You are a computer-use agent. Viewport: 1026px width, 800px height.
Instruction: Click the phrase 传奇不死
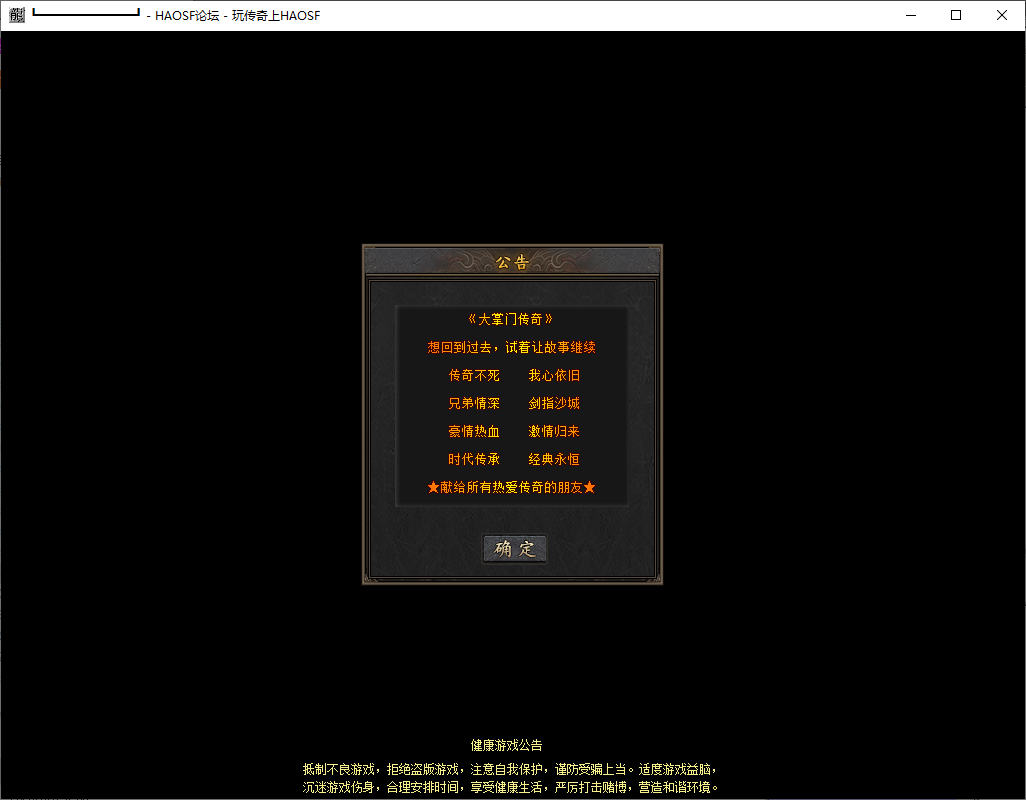click(x=474, y=376)
